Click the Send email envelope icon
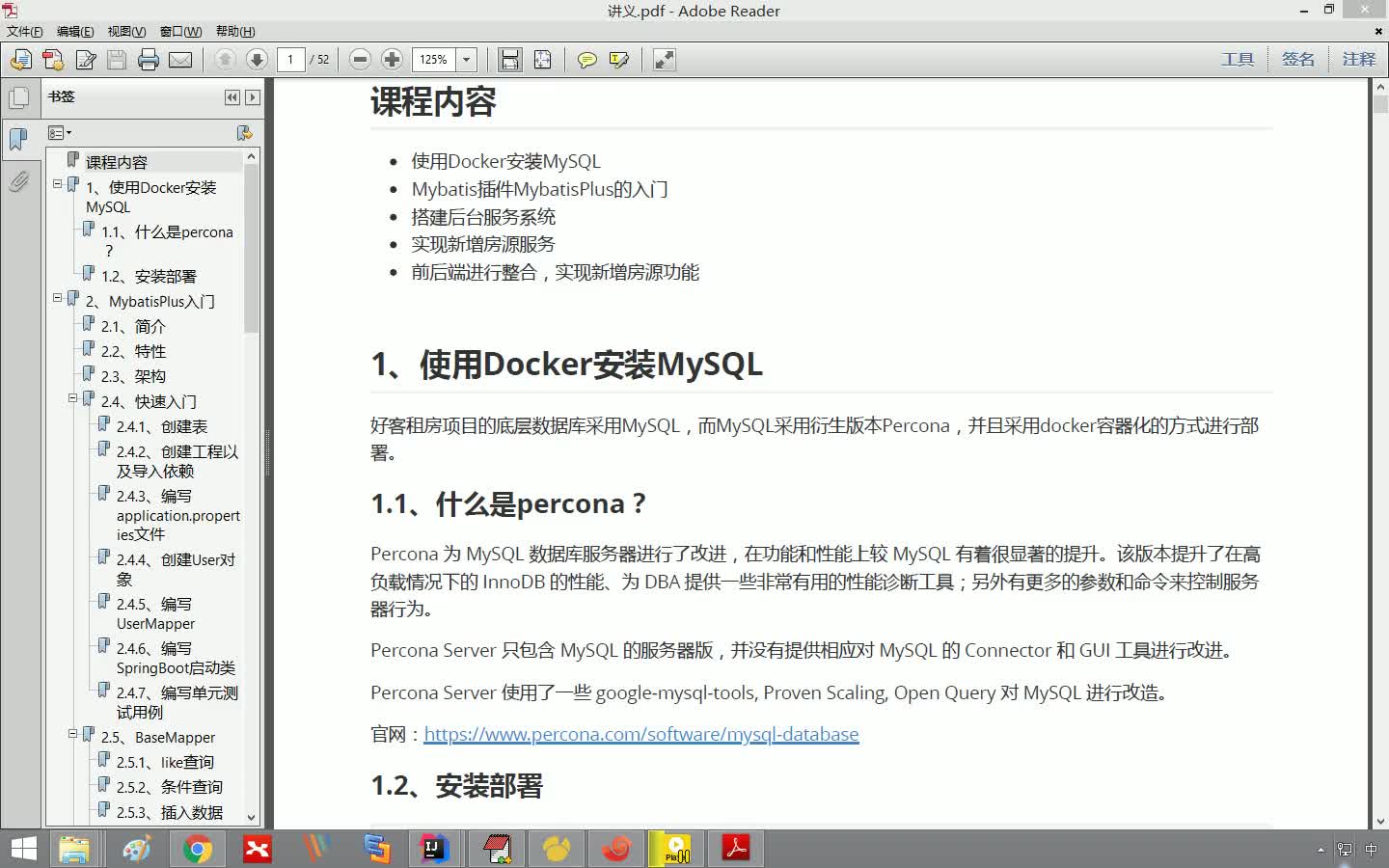This screenshot has width=1389, height=868. [180, 60]
